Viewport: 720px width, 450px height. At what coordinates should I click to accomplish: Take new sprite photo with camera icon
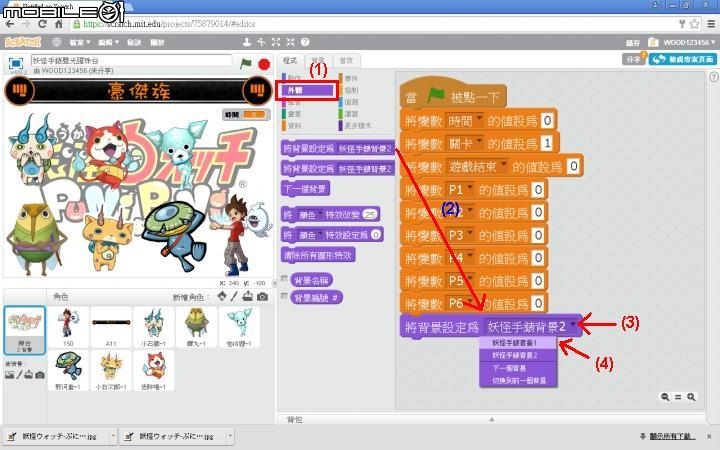point(262,297)
